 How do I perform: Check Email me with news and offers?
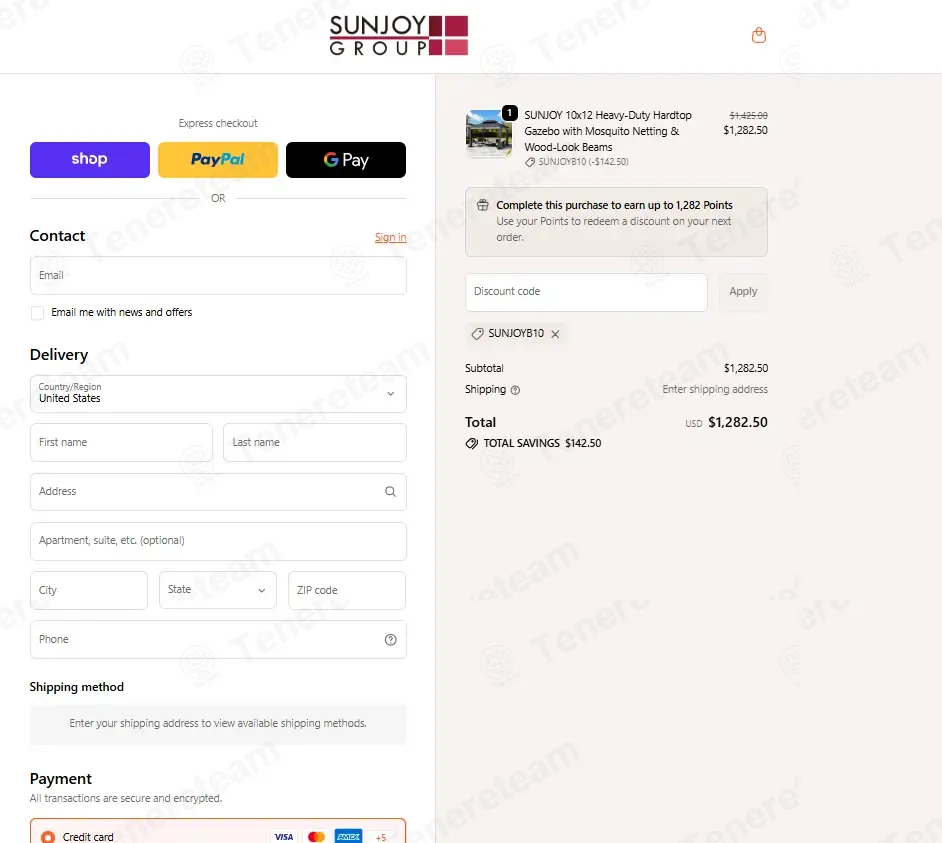(x=37, y=312)
